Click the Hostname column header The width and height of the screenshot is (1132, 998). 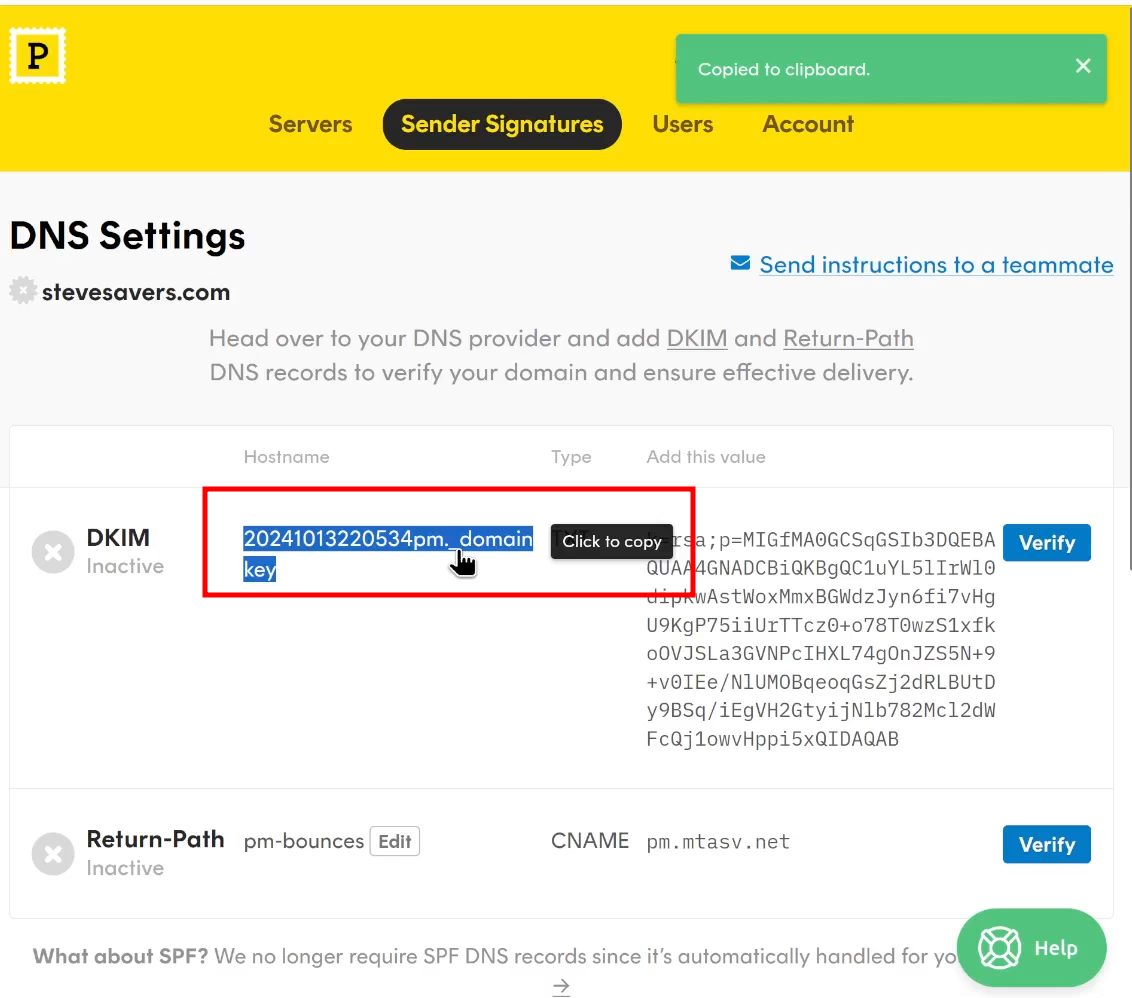[x=287, y=457]
